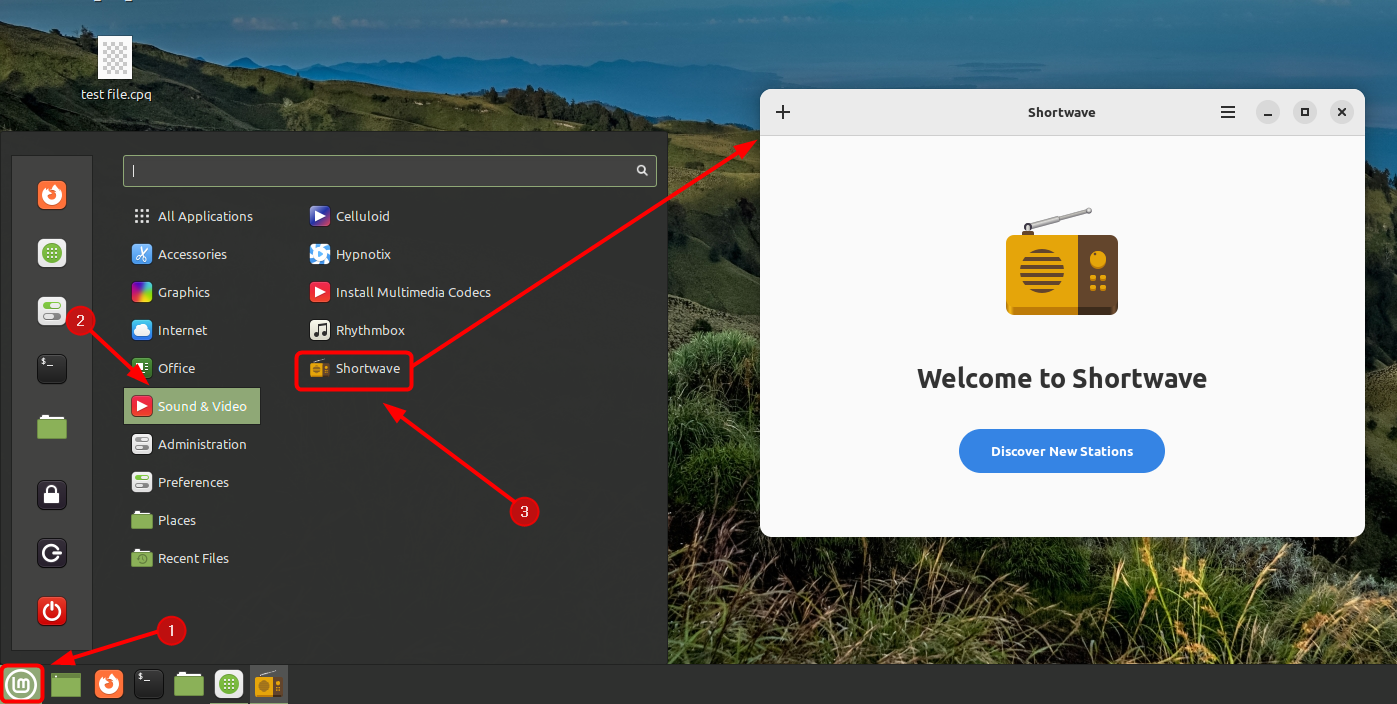
Task: Select the All Applications category
Action: pyautogui.click(x=192, y=216)
